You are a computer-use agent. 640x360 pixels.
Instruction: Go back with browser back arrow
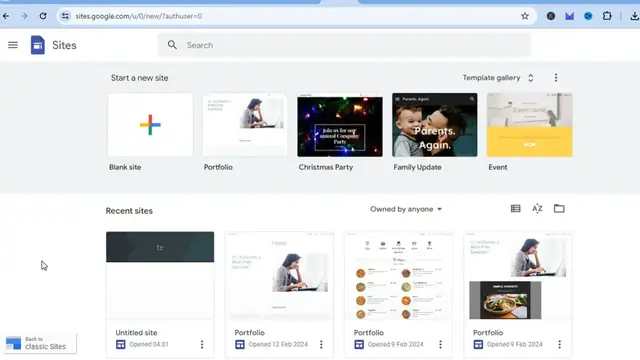(x=6, y=16)
